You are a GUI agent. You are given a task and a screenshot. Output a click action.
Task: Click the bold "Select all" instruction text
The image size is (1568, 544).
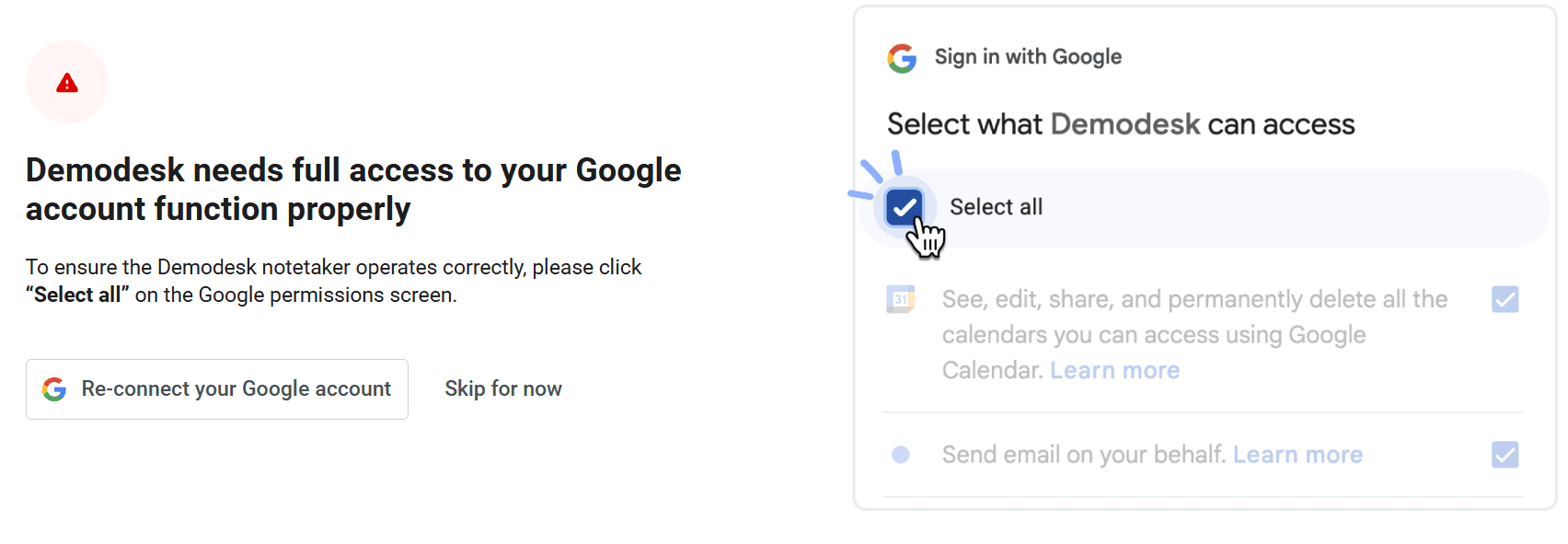tap(77, 295)
